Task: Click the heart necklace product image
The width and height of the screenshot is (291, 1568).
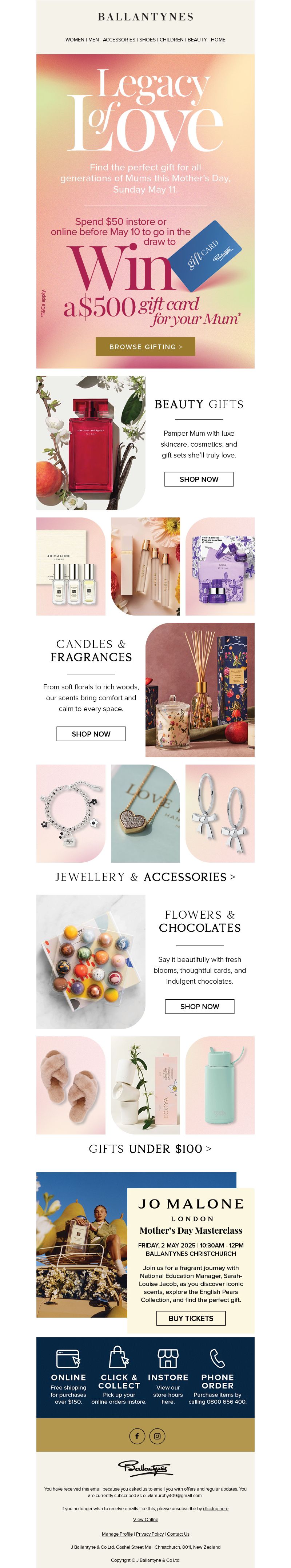Action: [x=145, y=813]
